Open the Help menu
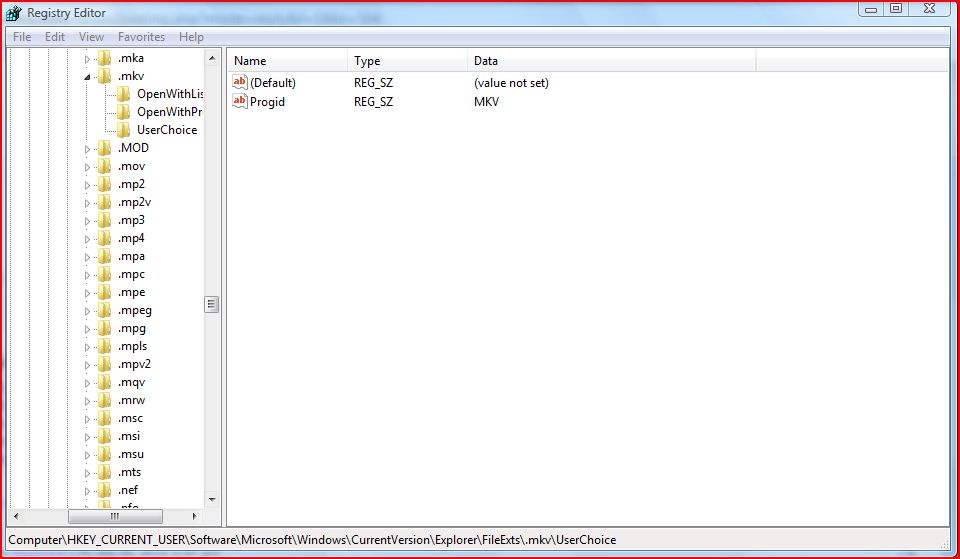 coord(191,37)
